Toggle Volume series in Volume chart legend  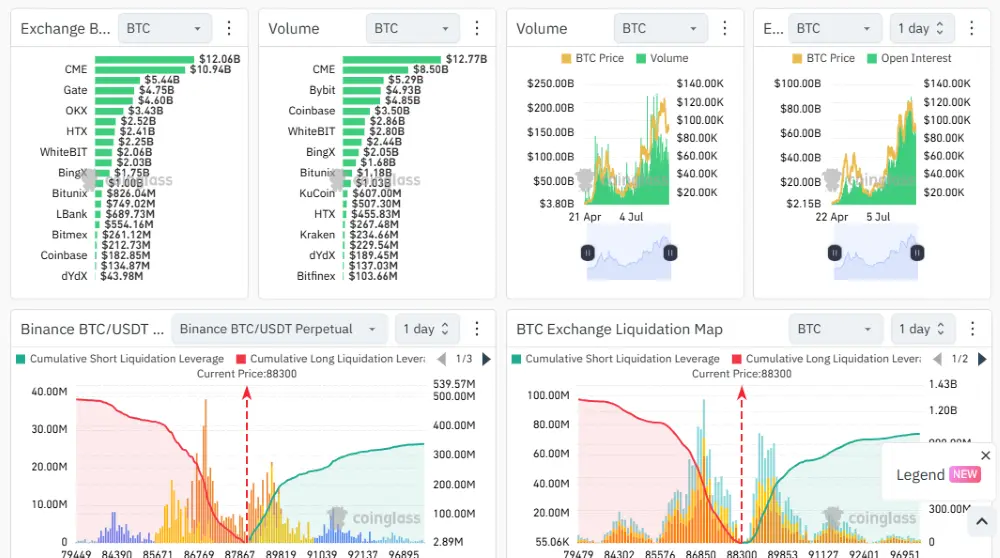663,58
